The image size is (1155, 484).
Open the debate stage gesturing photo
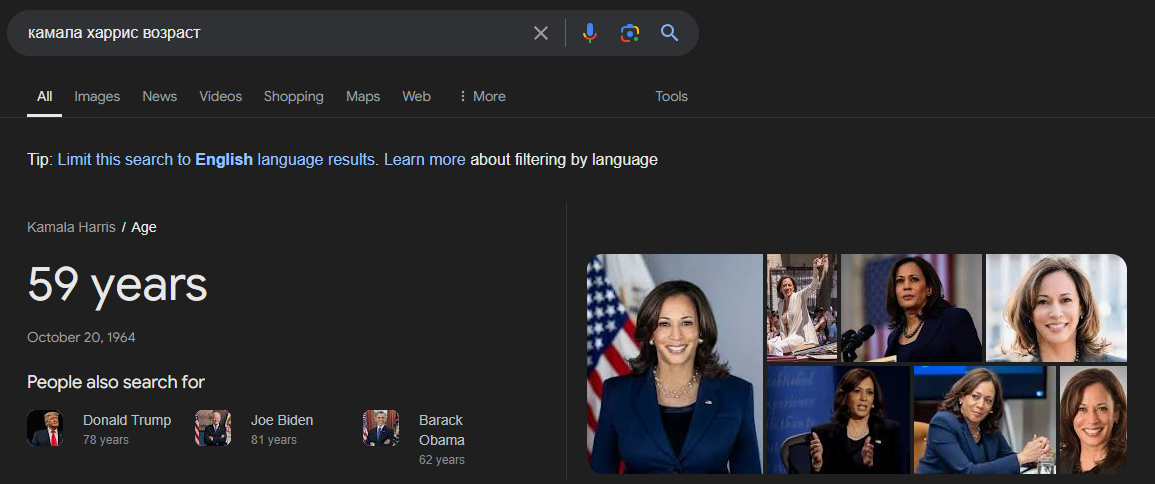click(838, 420)
